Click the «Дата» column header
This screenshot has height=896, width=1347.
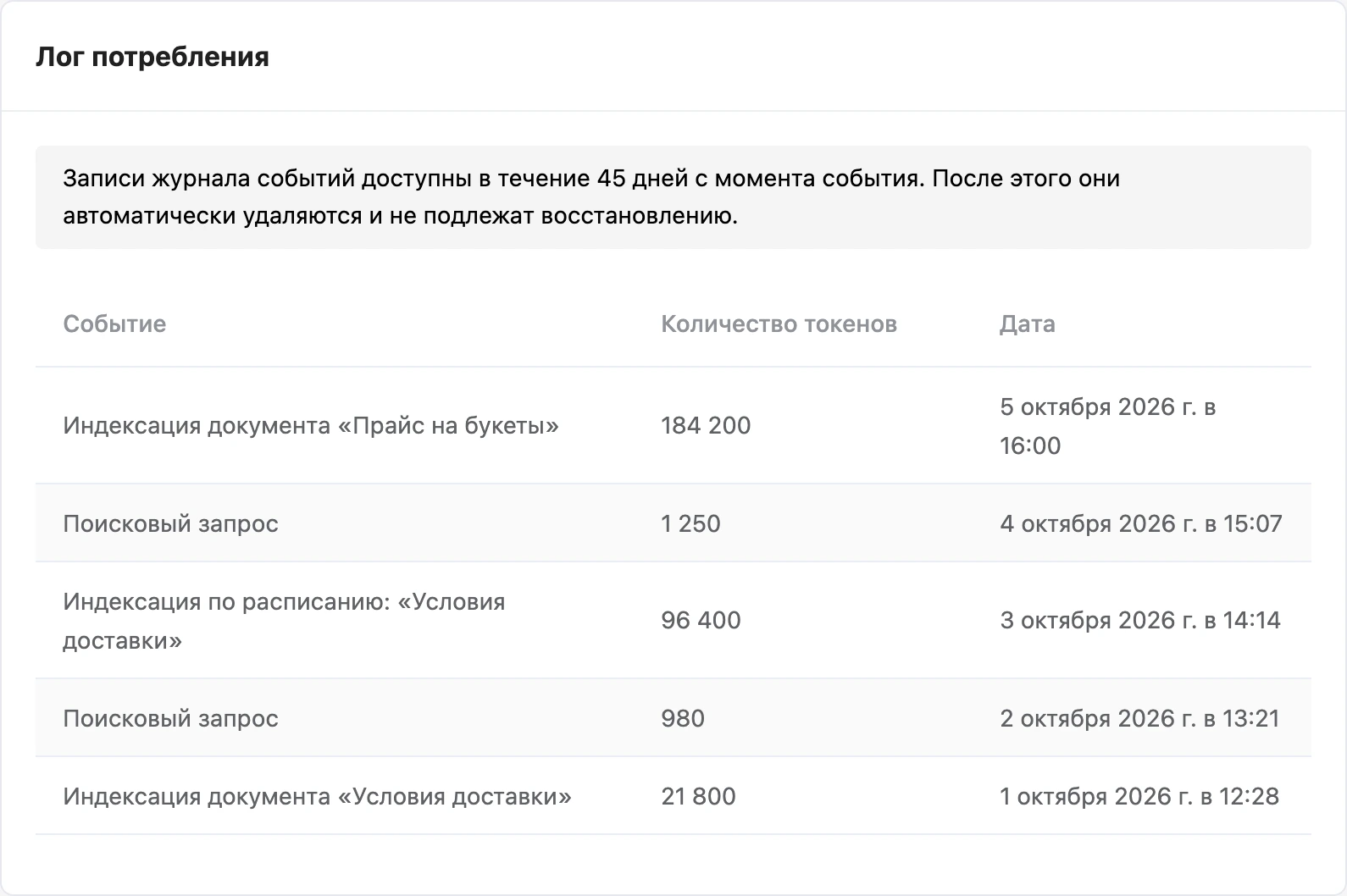1028,324
